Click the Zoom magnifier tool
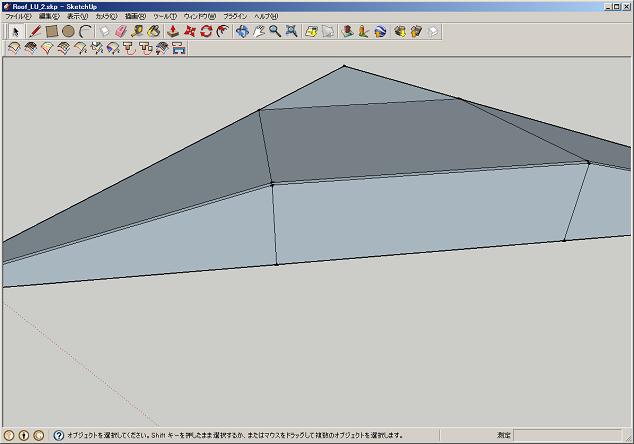Screen dimensions: 634x444 [274, 31]
